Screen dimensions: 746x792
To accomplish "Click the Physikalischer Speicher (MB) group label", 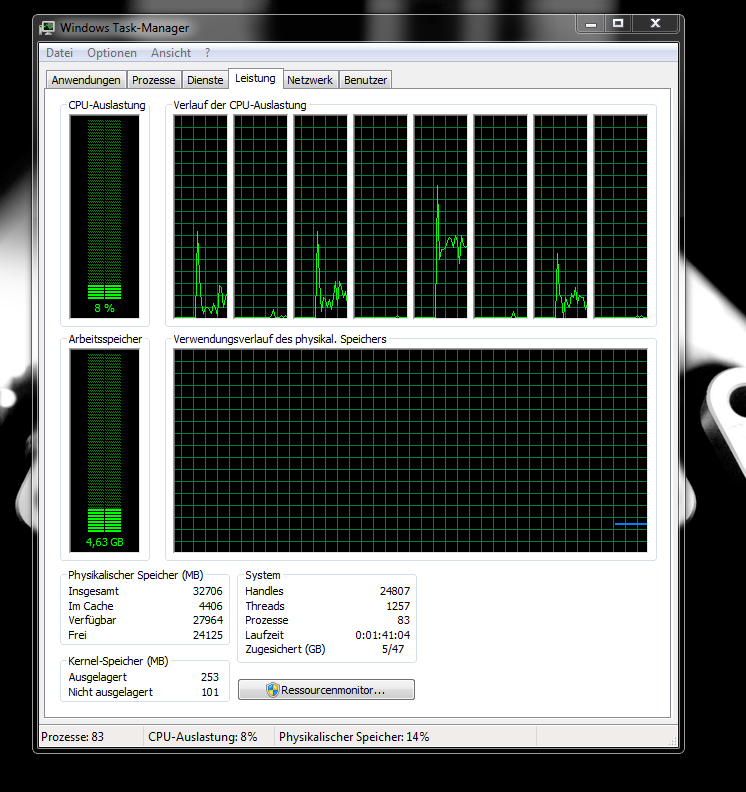I will click(135, 575).
